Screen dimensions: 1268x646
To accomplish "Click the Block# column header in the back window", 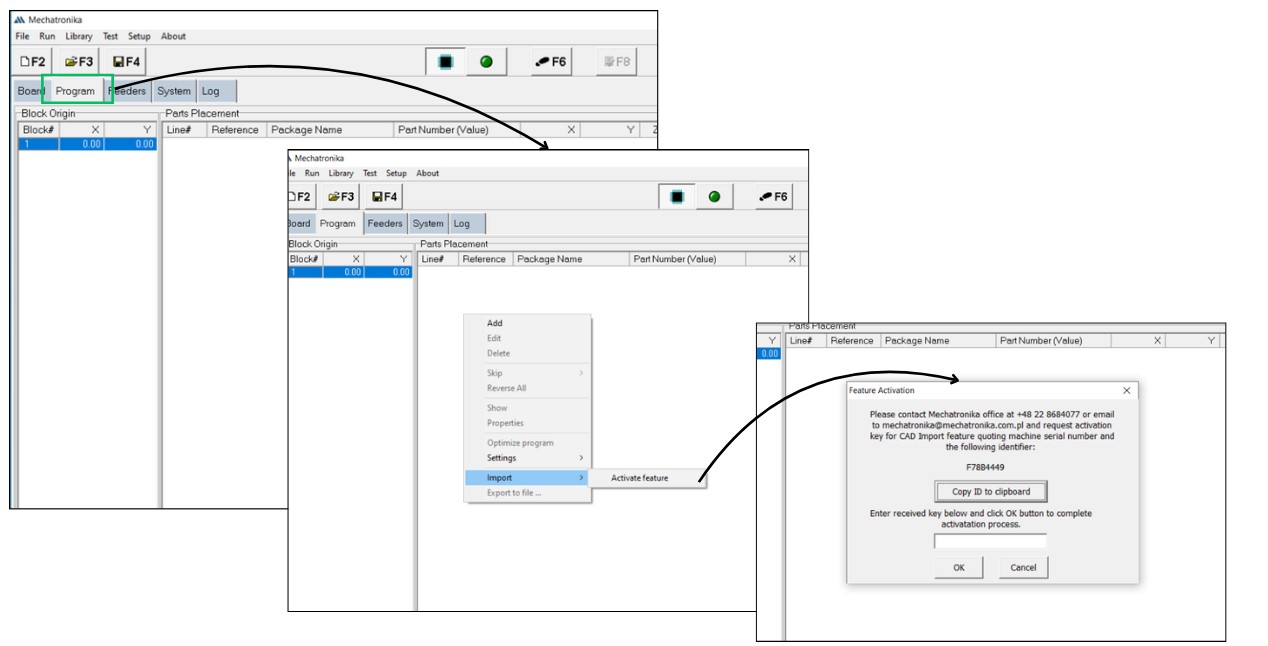I will pos(39,130).
